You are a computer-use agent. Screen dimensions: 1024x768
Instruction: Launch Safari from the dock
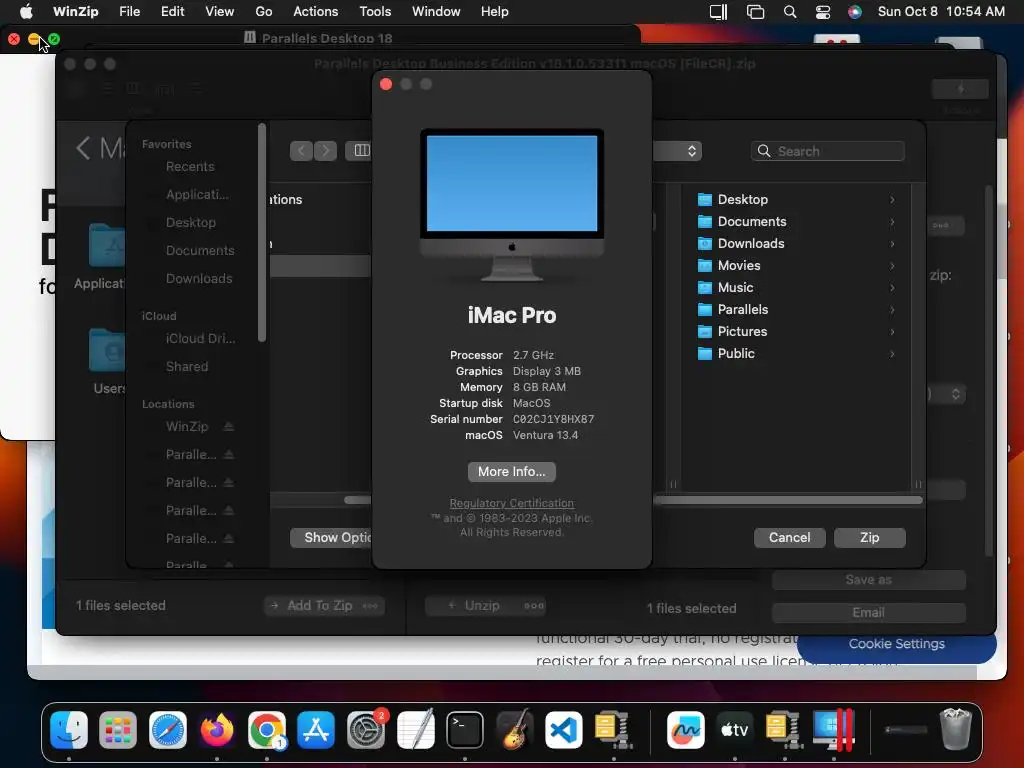tap(168, 729)
